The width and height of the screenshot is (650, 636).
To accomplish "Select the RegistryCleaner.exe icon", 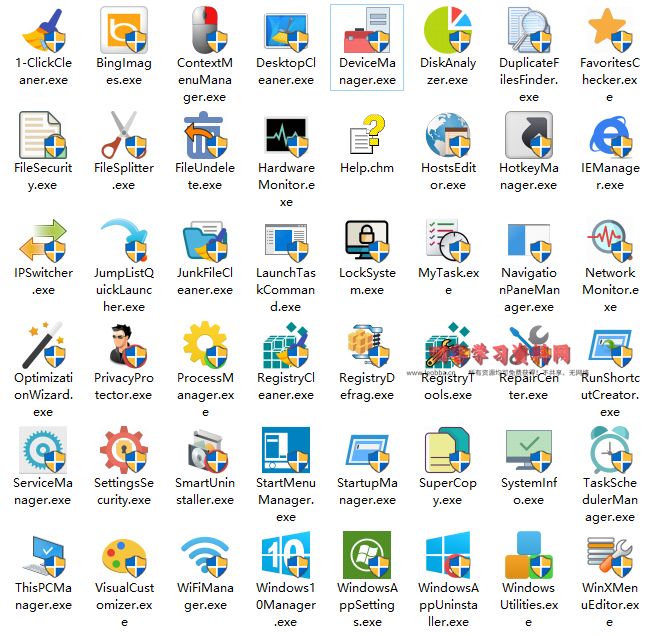I will click(286, 345).
